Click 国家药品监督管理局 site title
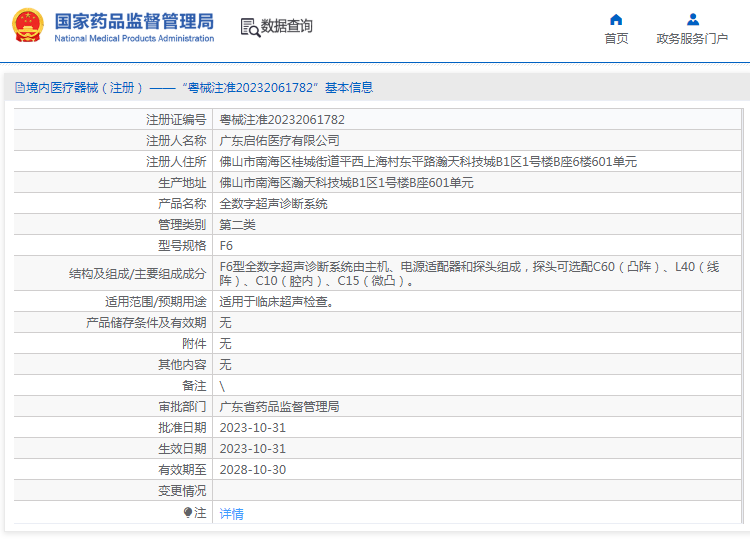750x540 pixels. point(134,21)
